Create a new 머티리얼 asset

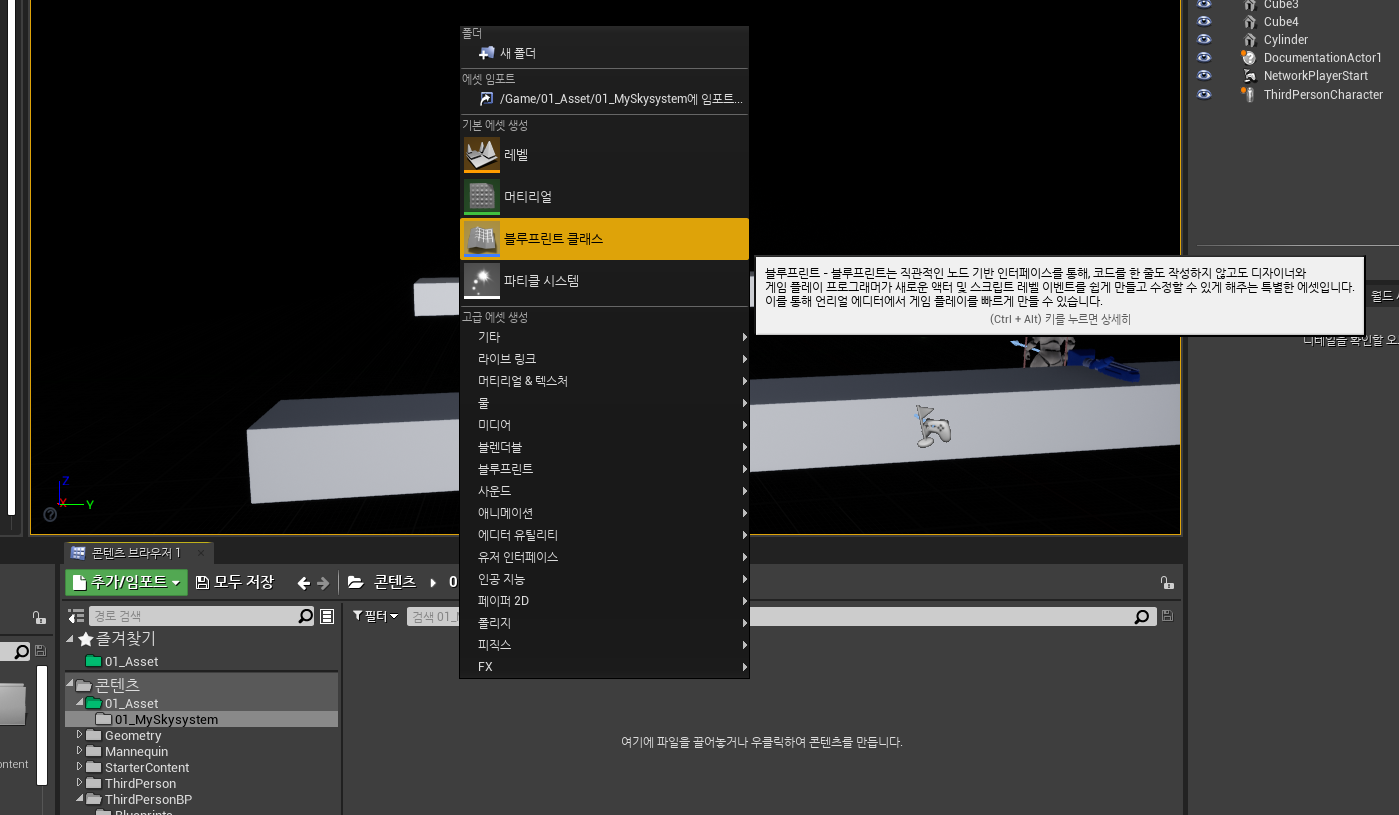[x=604, y=197]
